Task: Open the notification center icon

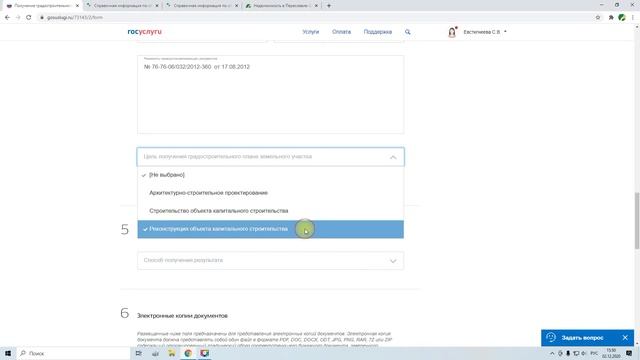Action: click(x=629, y=353)
